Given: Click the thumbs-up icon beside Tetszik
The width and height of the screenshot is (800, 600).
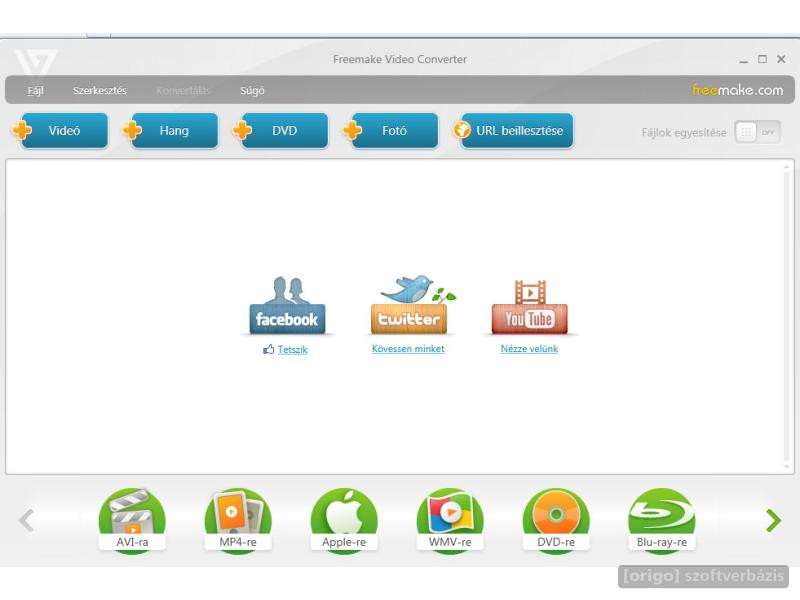Looking at the screenshot, I should 268,349.
